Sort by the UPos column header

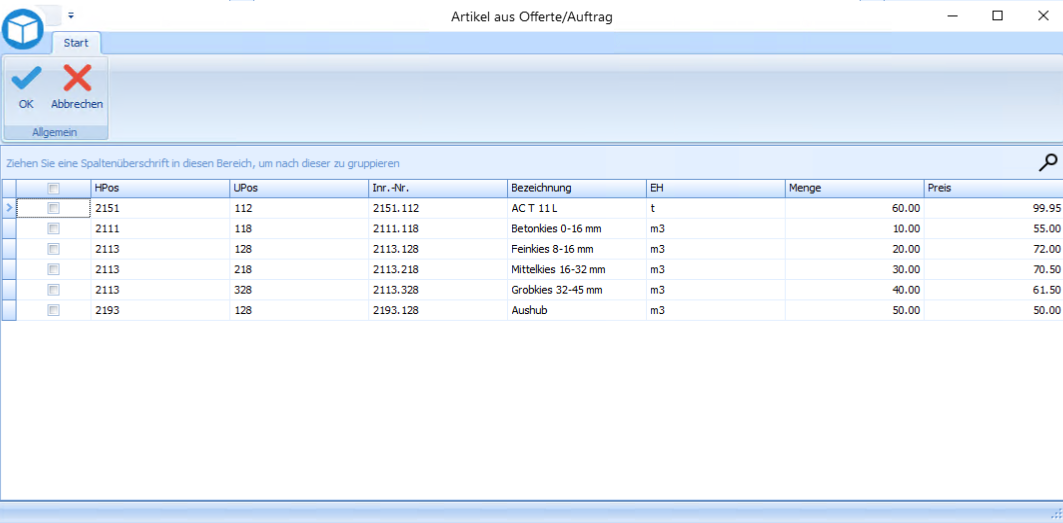(299, 189)
